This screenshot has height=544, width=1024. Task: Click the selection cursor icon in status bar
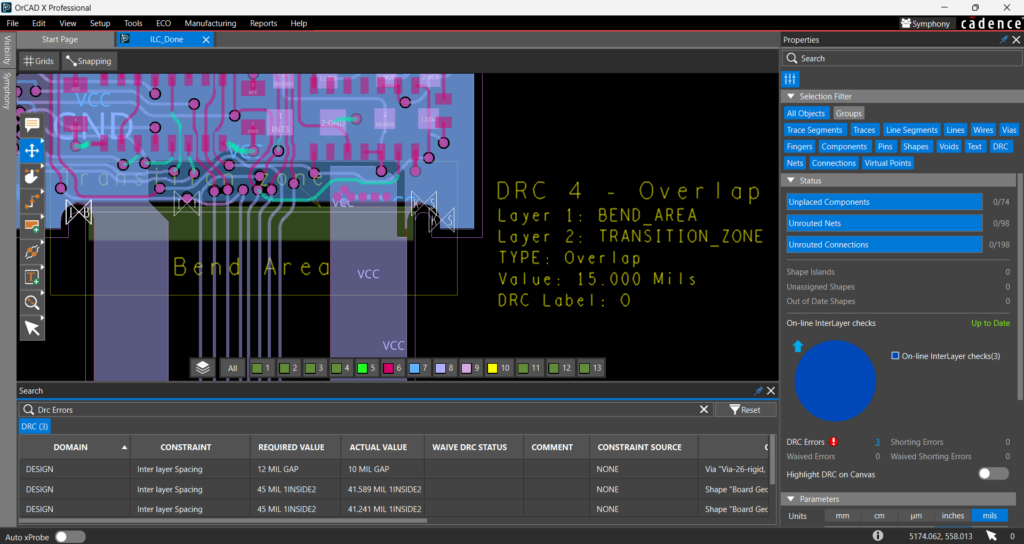[991, 536]
